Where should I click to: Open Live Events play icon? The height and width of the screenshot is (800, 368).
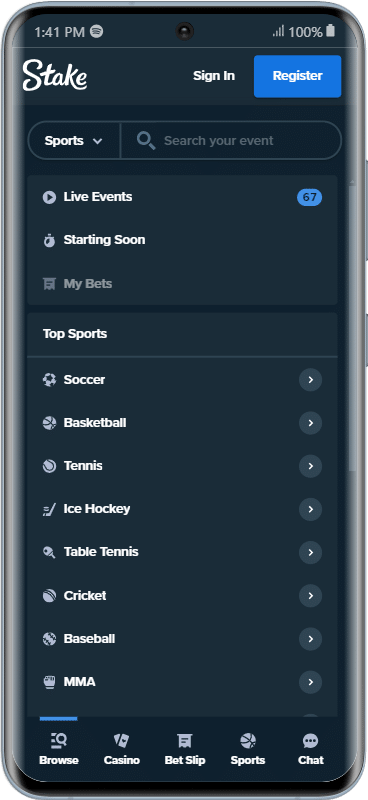(x=49, y=197)
